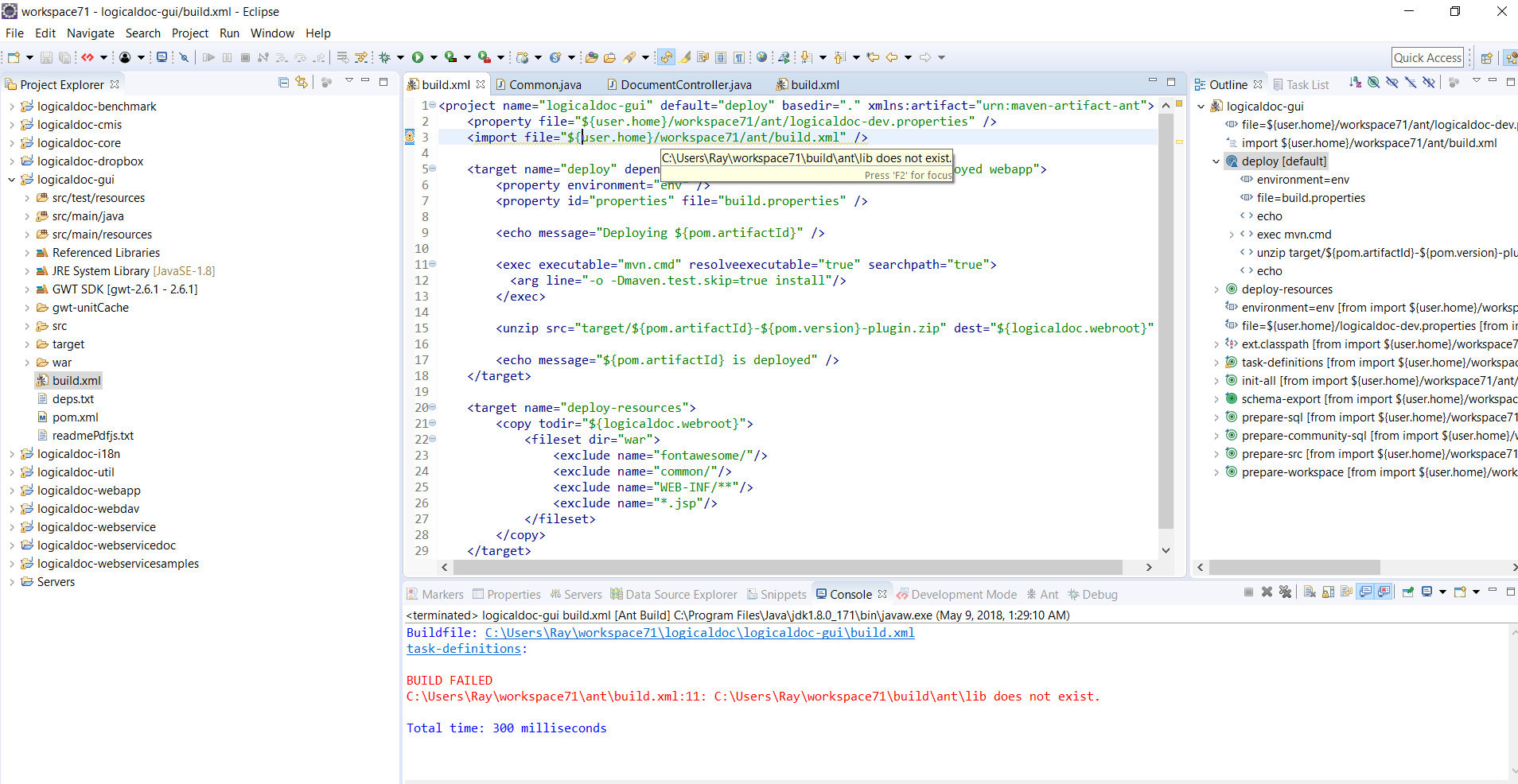The width and height of the screenshot is (1518, 784).
Task: Open Project Explorer View Menu dropdown
Action: 348,80
